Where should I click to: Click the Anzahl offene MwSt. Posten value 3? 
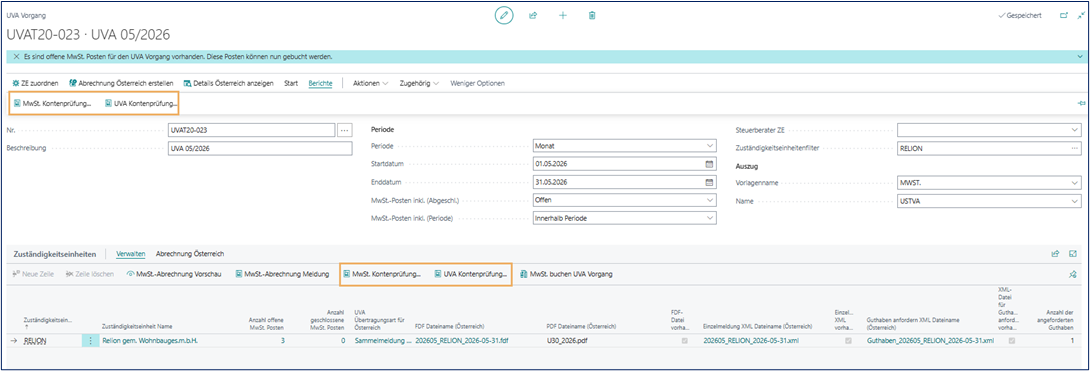click(x=282, y=341)
